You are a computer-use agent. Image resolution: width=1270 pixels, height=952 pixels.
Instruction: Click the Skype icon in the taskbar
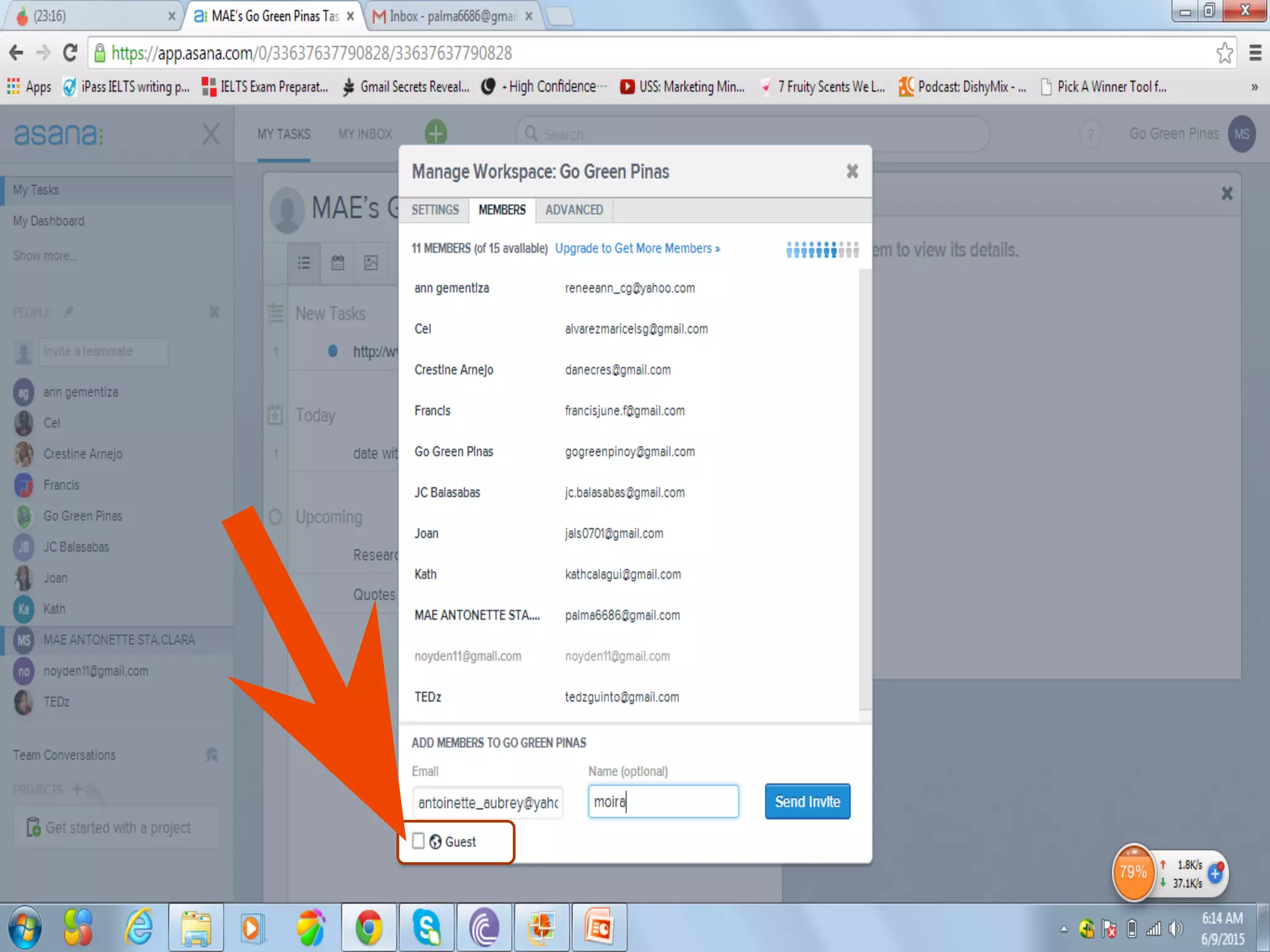point(427,928)
